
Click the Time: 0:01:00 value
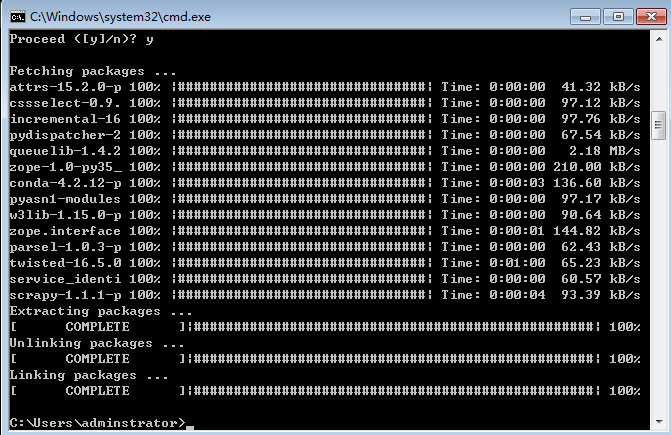[493, 263]
